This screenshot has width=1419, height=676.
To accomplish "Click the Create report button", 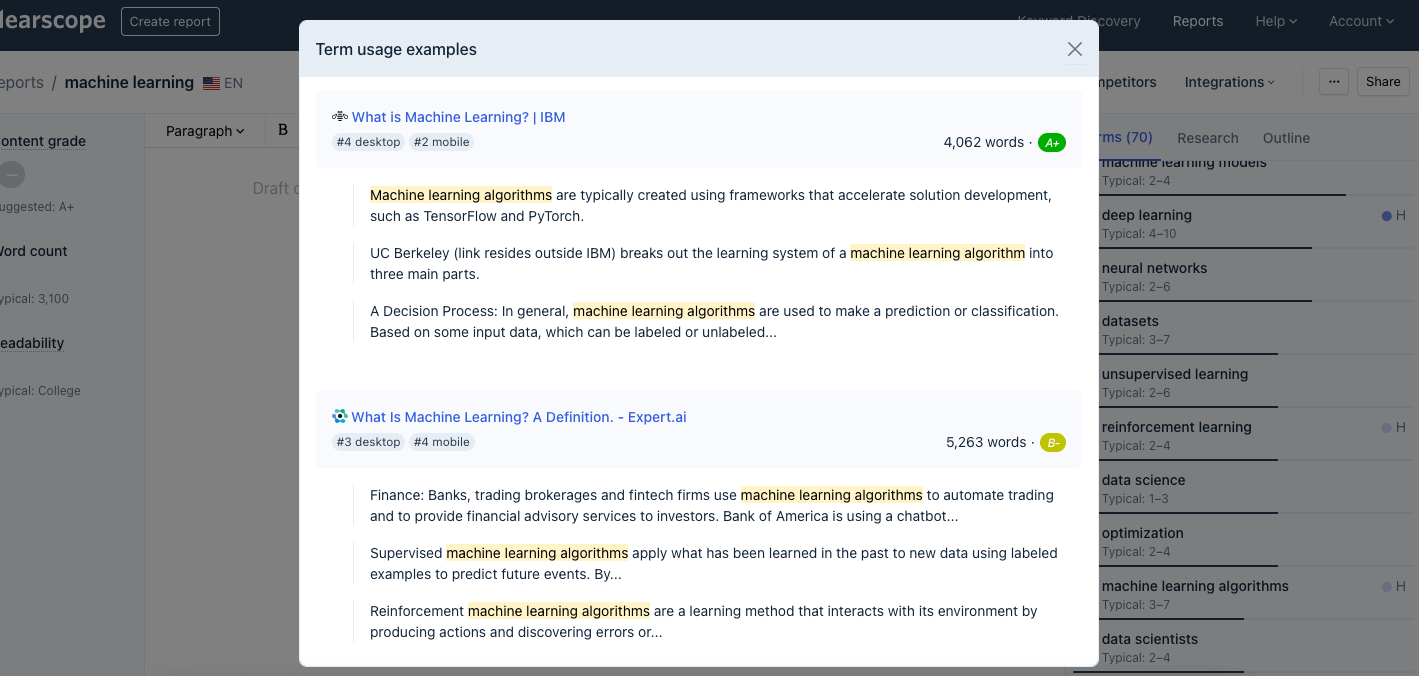I will tap(170, 21).
